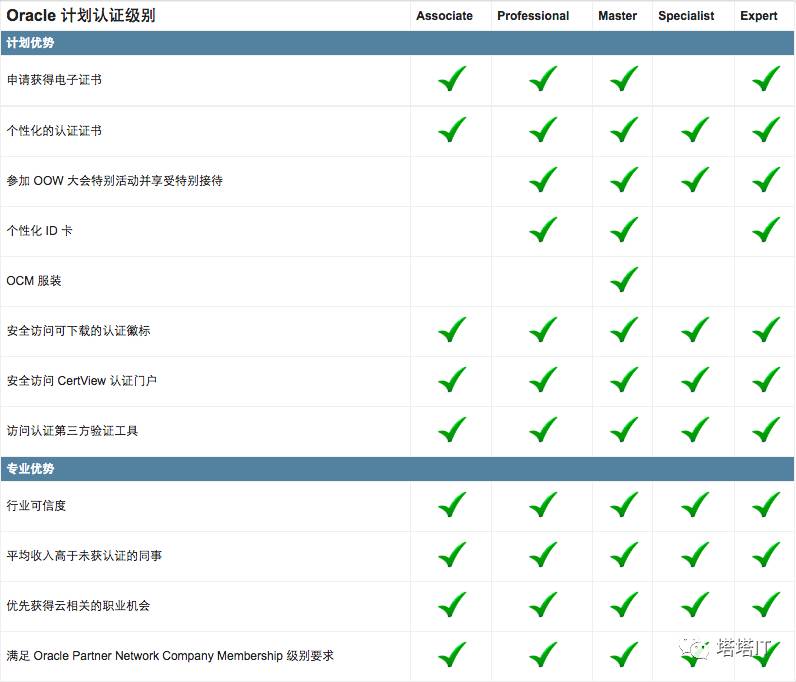Click Specialist checkmark in 云相关的职业机会 row
Image resolution: width=796 pixels, height=682 pixels.
click(695, 605)
